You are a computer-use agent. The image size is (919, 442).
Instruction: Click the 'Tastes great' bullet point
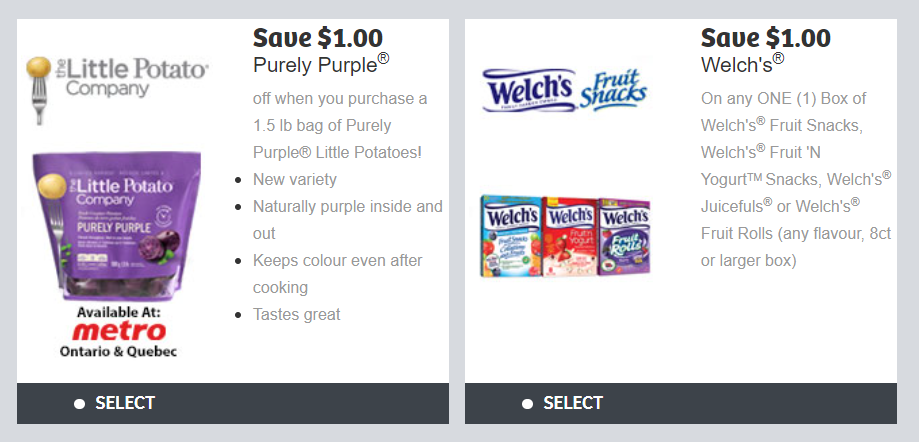click(x=297, y=314)
